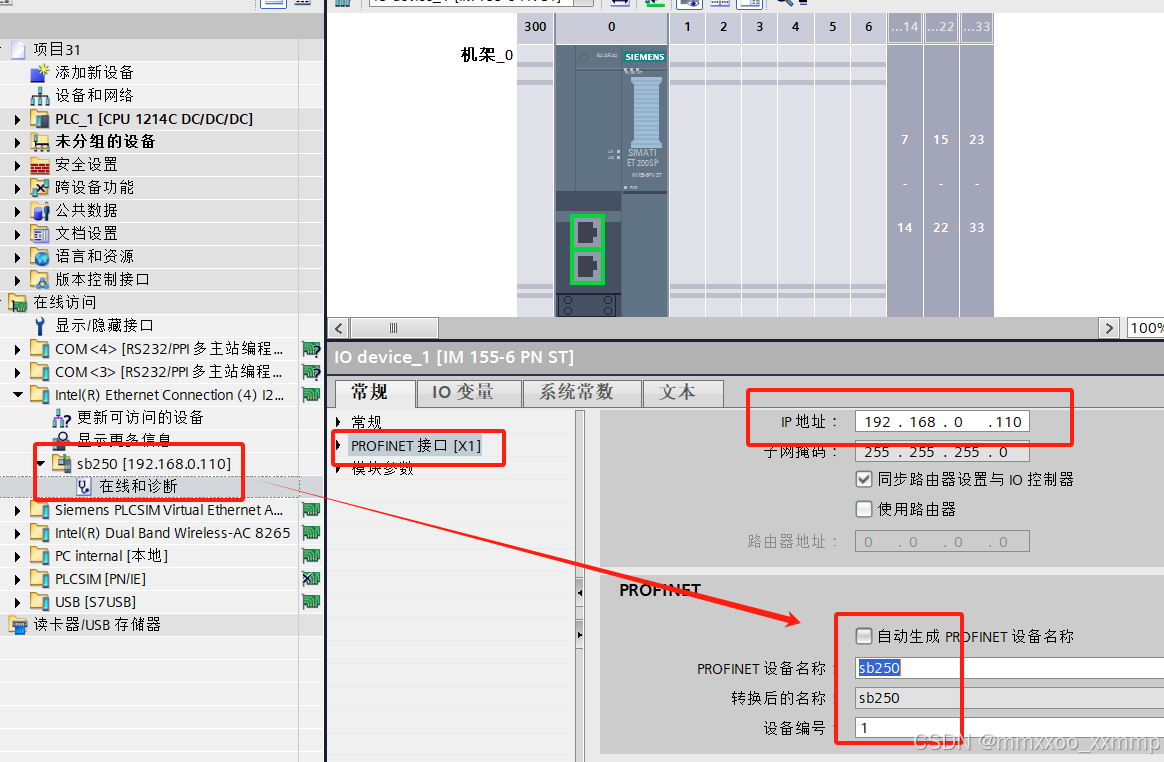Expand the COM <4> RS232/PPI node

(x=18, y=349)
